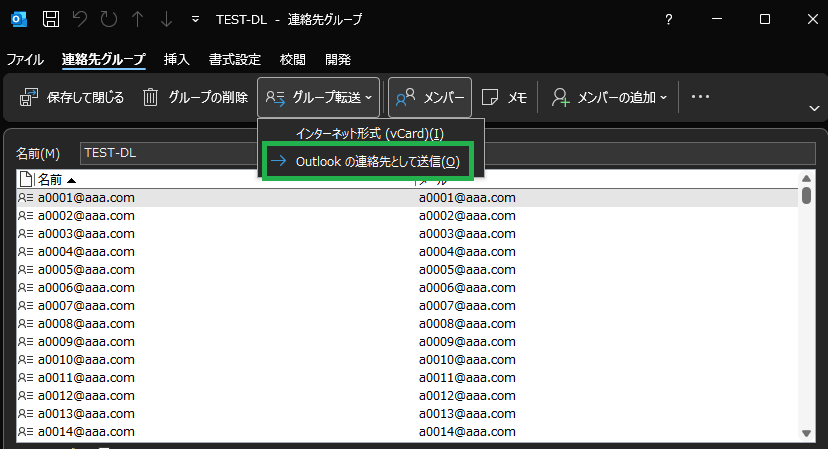Open the メモ notes view

pyautogui.click(x=504, y=97)
